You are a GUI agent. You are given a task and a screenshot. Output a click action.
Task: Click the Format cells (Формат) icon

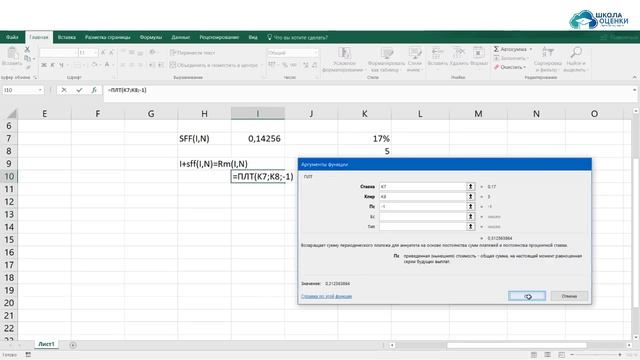tap(478, 52)
